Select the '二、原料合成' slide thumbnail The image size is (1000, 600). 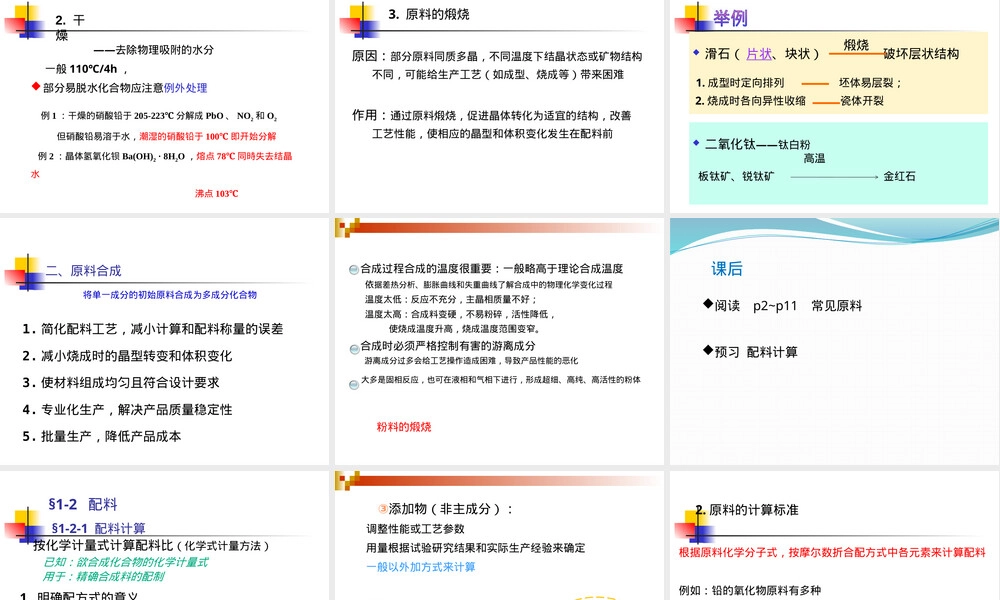pos(165,341)
